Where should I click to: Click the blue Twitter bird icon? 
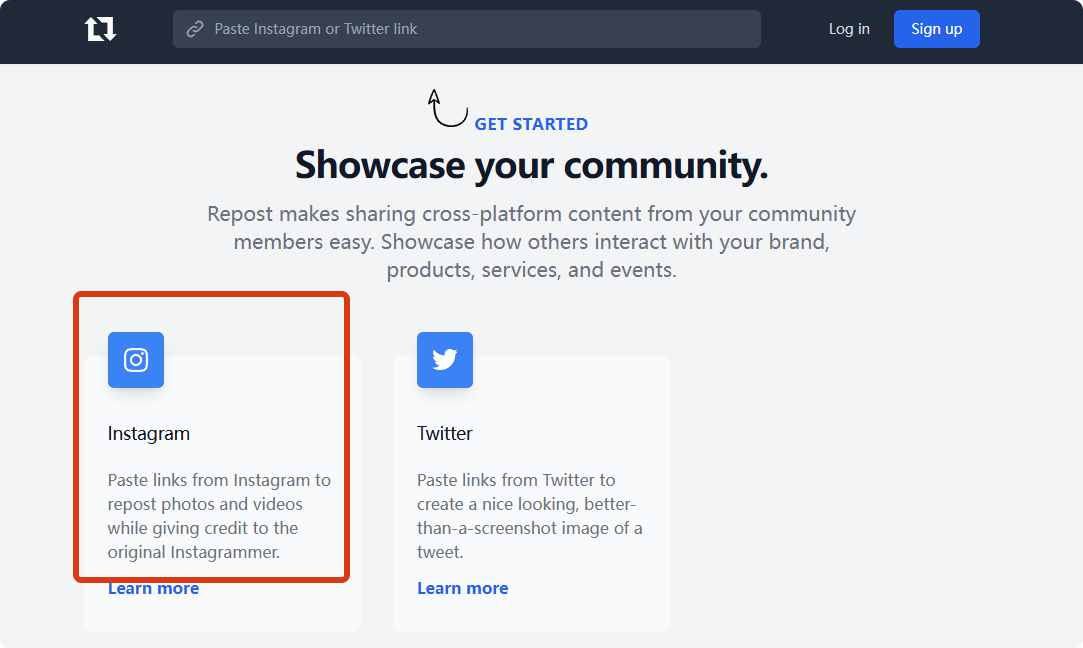tap(445, 360)
